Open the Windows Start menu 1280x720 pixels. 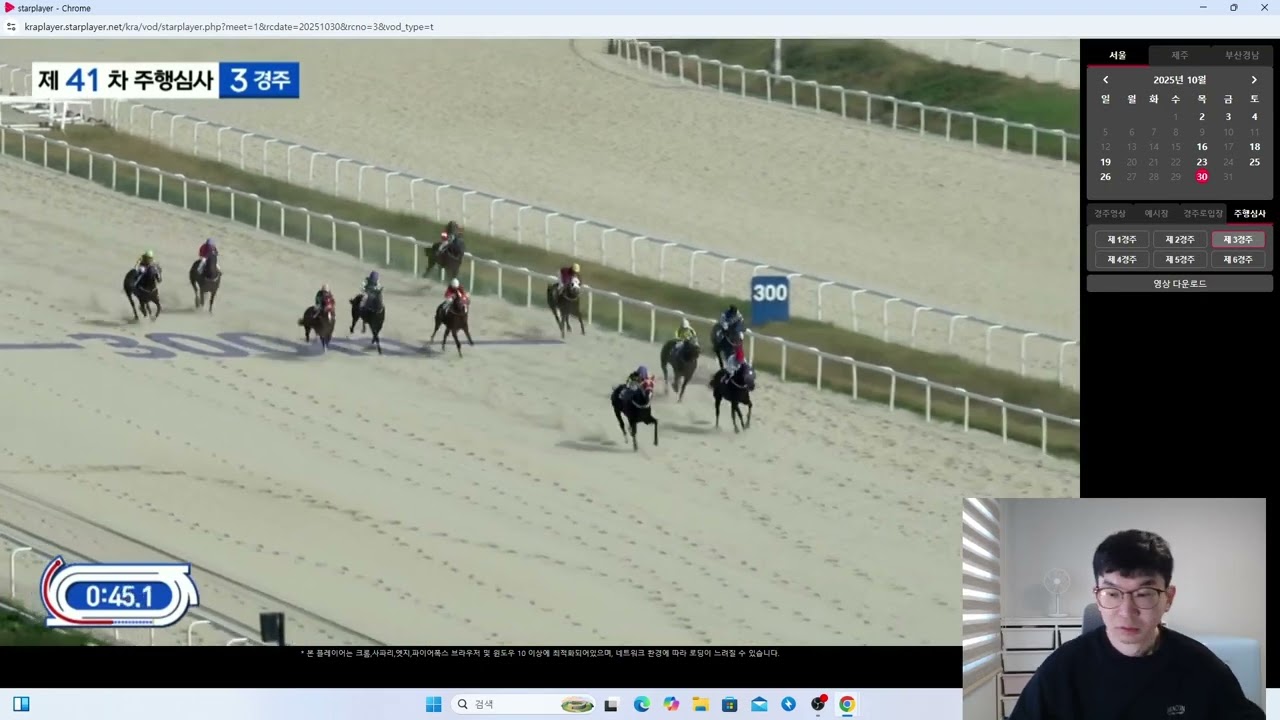tap(433, 704)
